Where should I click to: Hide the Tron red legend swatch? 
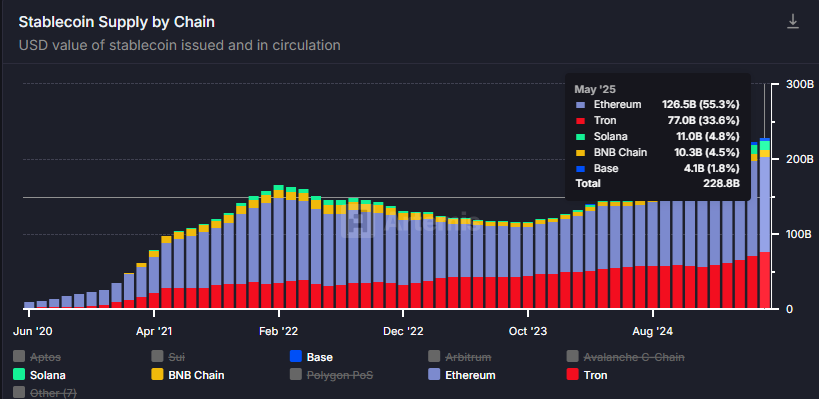coord(572,374)
